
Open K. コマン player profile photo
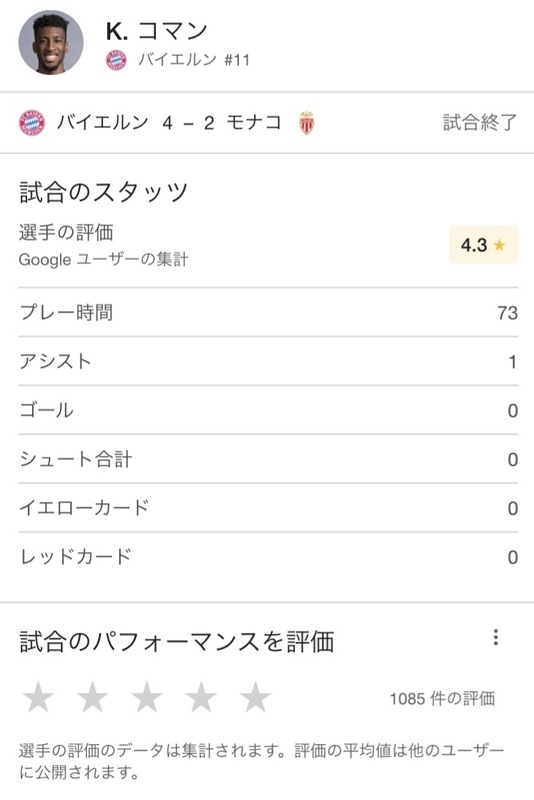pyautogui.click(x=50, y=43)
